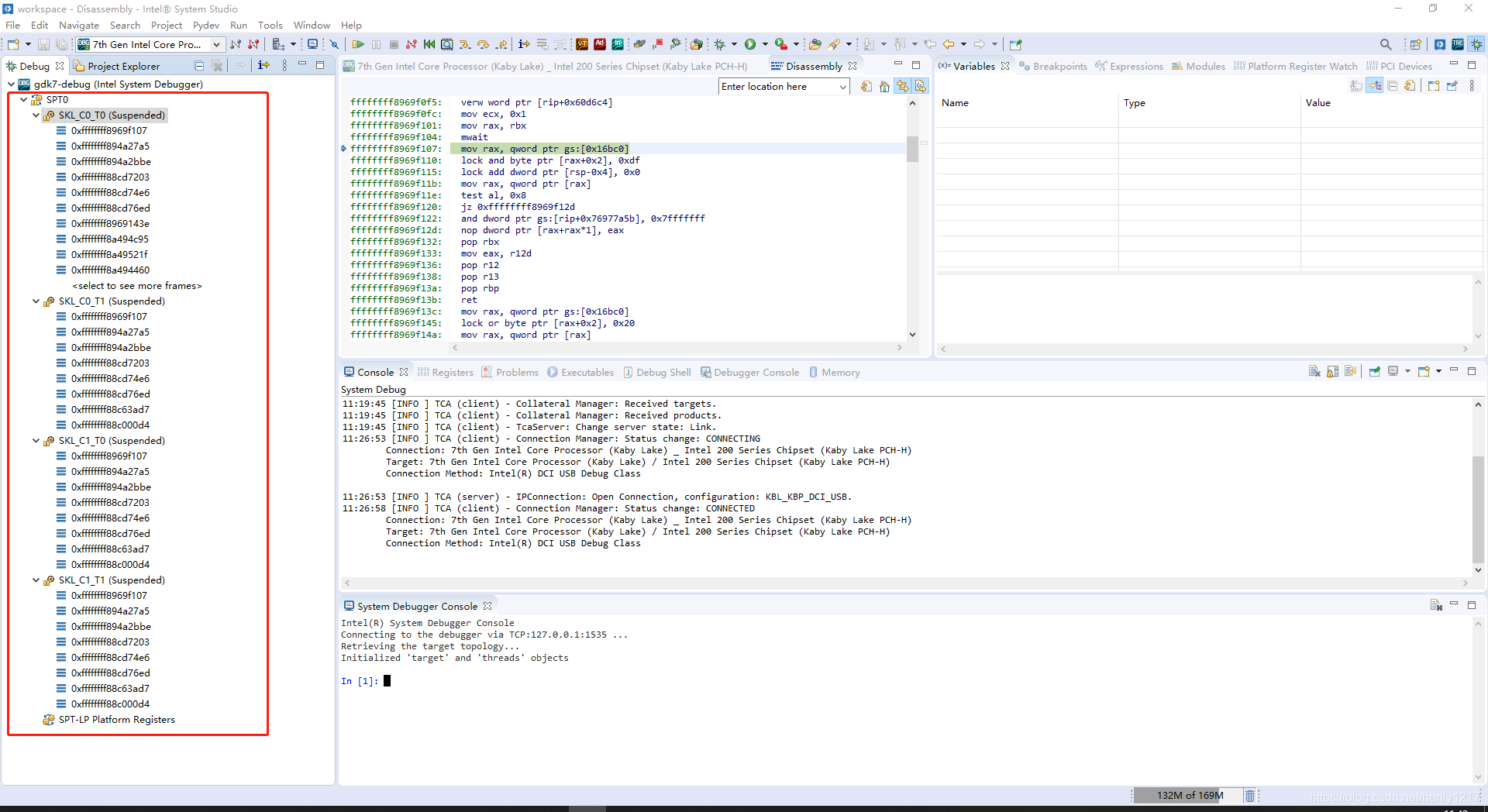This screenshot has width=1488, height=812.
Task: Click the Step Over toolbar icon
Action: [483, 44]
